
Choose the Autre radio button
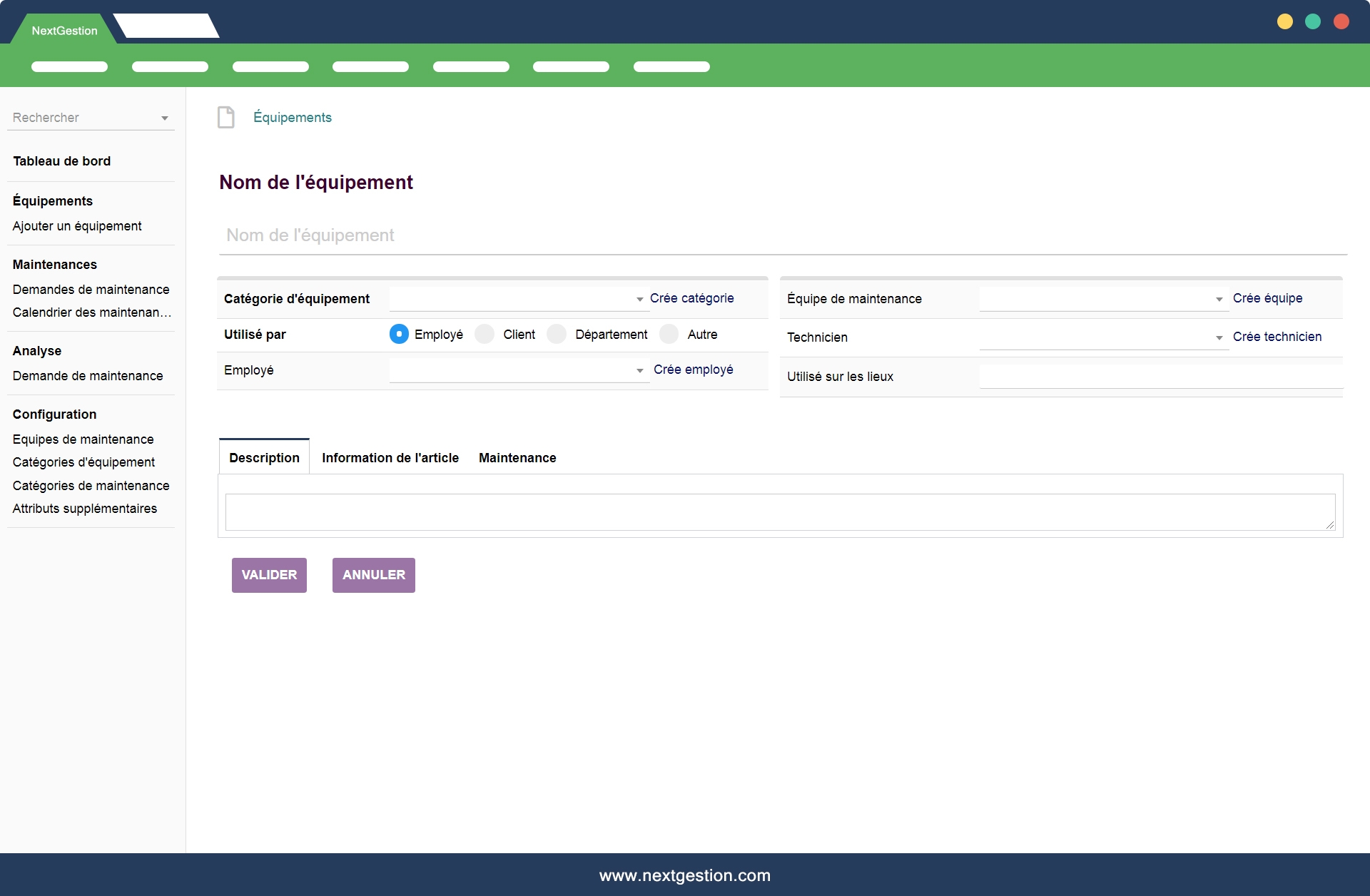pyautogui.click(x=669, y=334)
